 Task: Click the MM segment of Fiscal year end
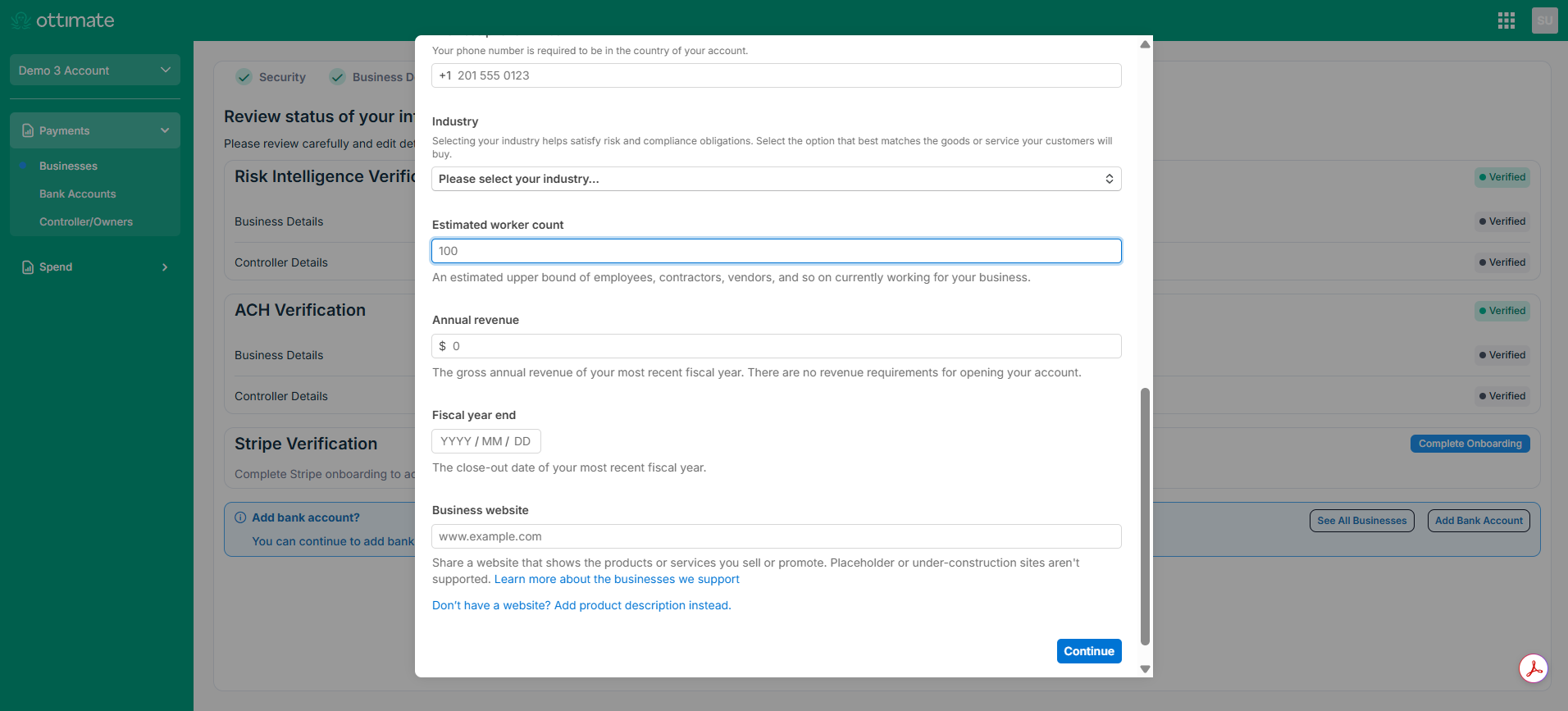pyautogui.click(x=492, y=441)
